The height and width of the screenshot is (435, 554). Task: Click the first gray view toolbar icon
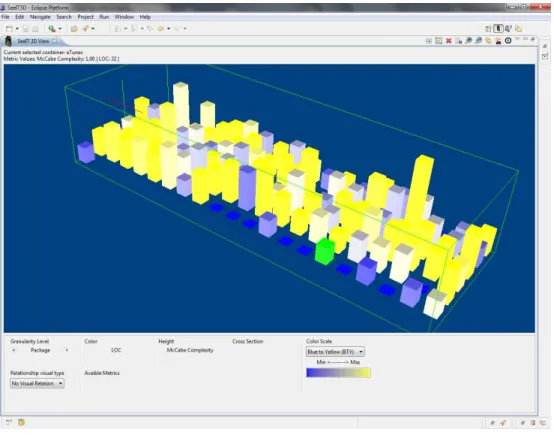[x=429, y=41]
